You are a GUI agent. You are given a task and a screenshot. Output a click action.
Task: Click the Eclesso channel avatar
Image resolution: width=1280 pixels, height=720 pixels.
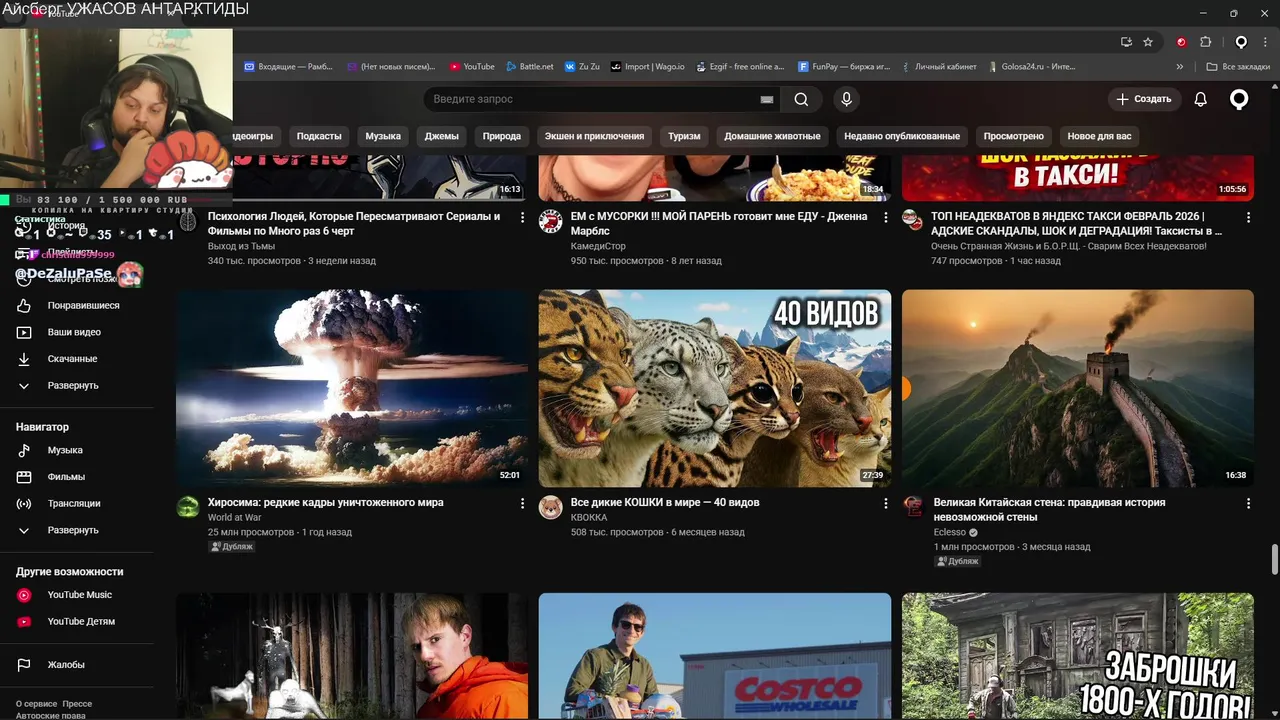[x=913, y=507]
